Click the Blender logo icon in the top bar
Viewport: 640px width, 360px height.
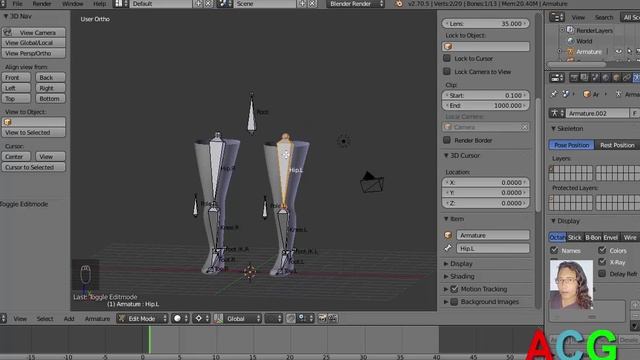coord(399,4)
